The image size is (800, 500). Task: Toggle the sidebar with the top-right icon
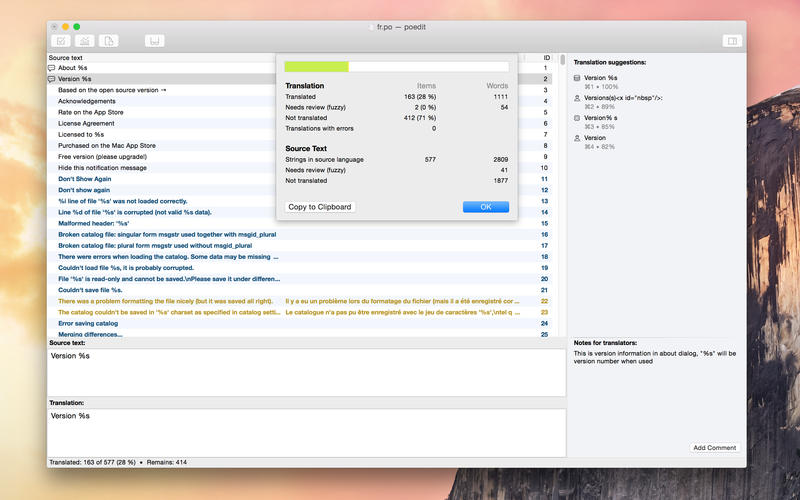732,41
